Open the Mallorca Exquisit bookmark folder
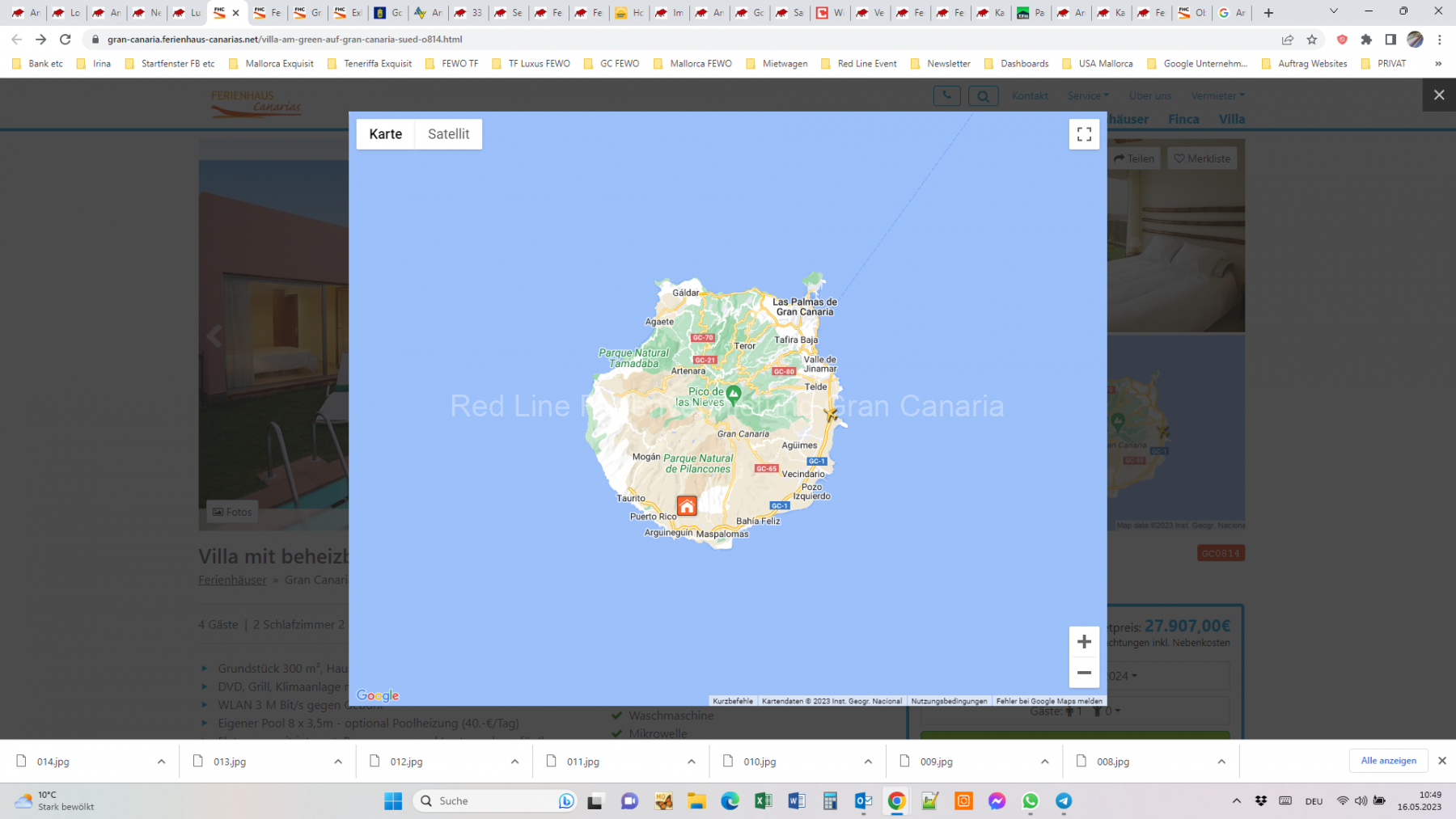The image size is (1456, 819). pyautogui.click(x=271, y=64)
